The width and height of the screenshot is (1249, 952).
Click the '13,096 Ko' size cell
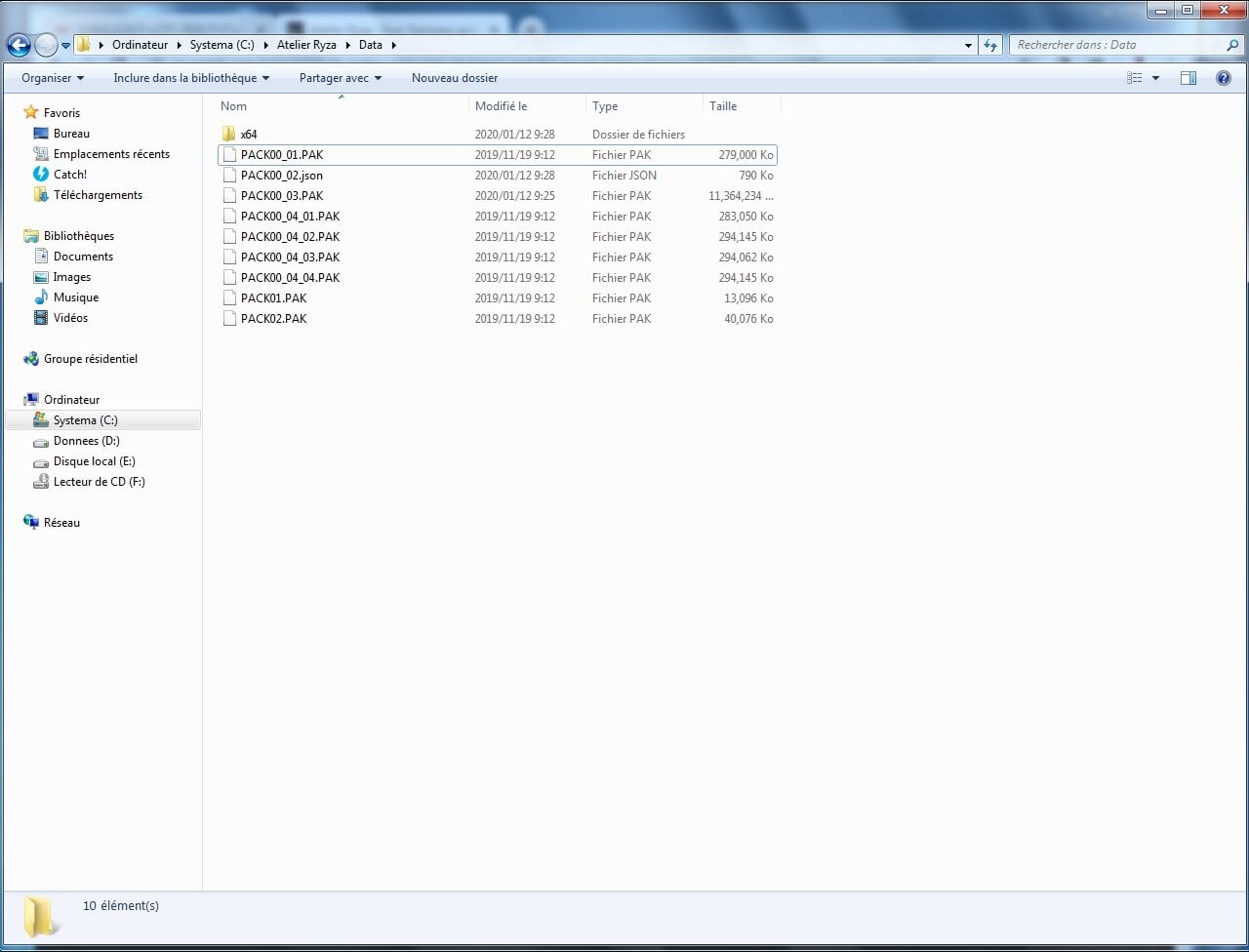coord(748,298)
